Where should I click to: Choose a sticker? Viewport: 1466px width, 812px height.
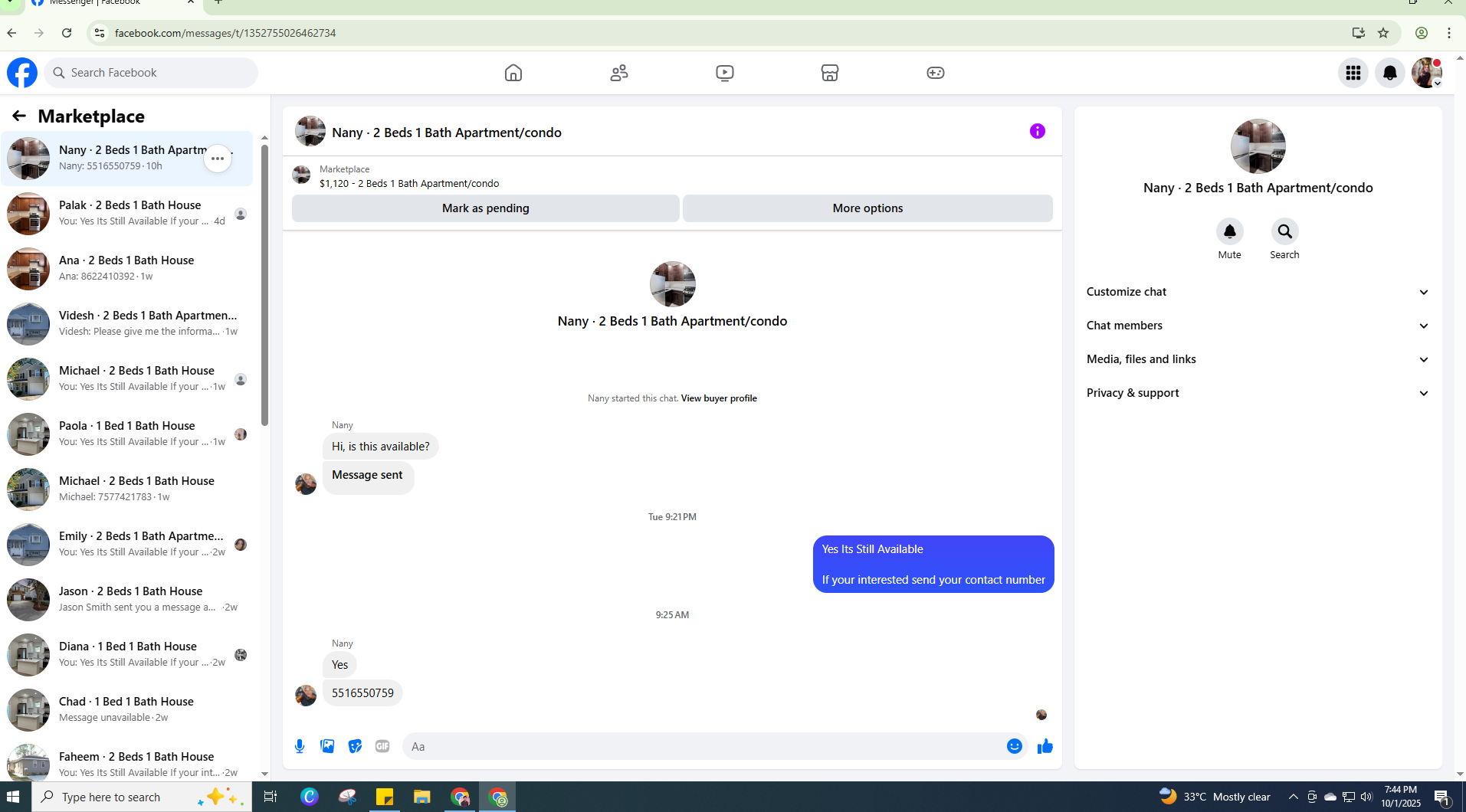pyautogui.click(x=355, y=746)
